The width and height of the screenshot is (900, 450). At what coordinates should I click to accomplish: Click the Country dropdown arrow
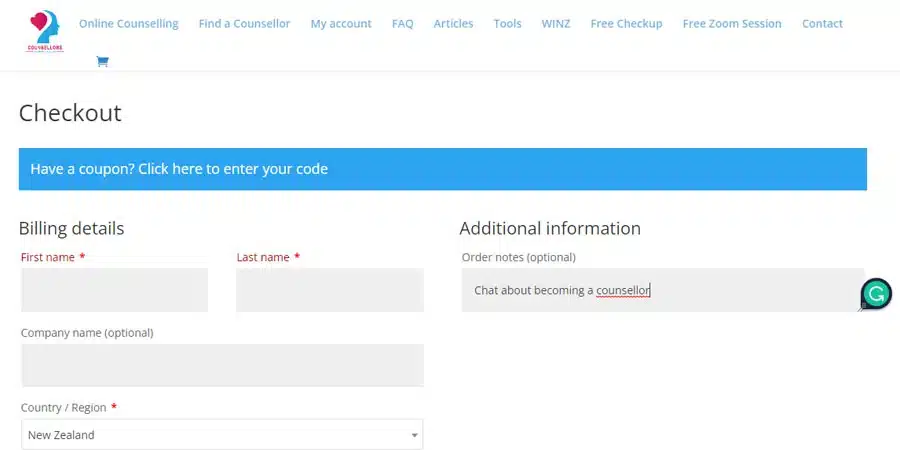tap(414, 435)
